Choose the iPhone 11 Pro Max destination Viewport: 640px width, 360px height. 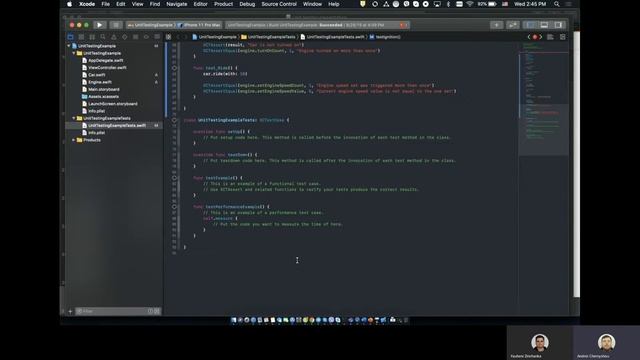(200, 25)
